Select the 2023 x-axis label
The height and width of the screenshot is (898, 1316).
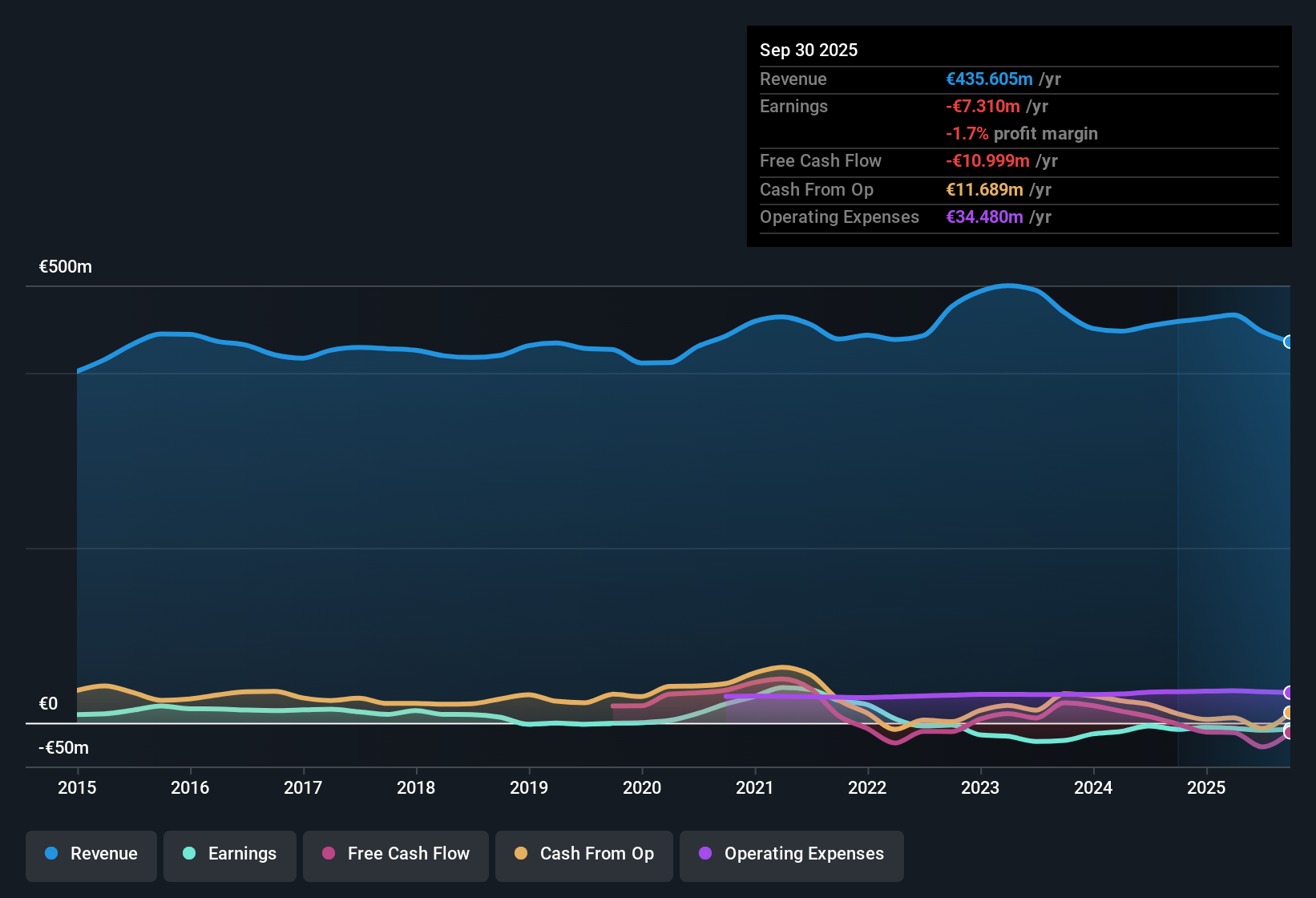click(980, 787)
